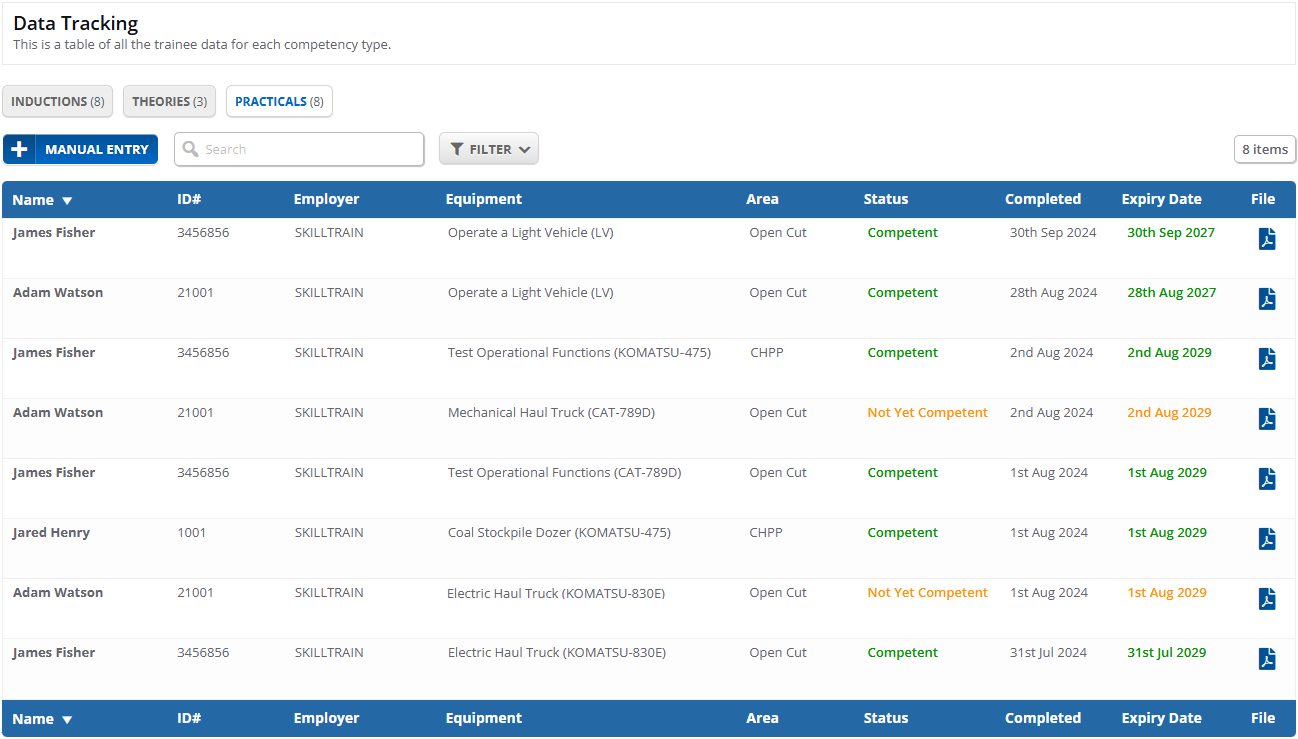Click the plus icon on Manual Entry
This screenshot has width=1298, height=739.
19,148
